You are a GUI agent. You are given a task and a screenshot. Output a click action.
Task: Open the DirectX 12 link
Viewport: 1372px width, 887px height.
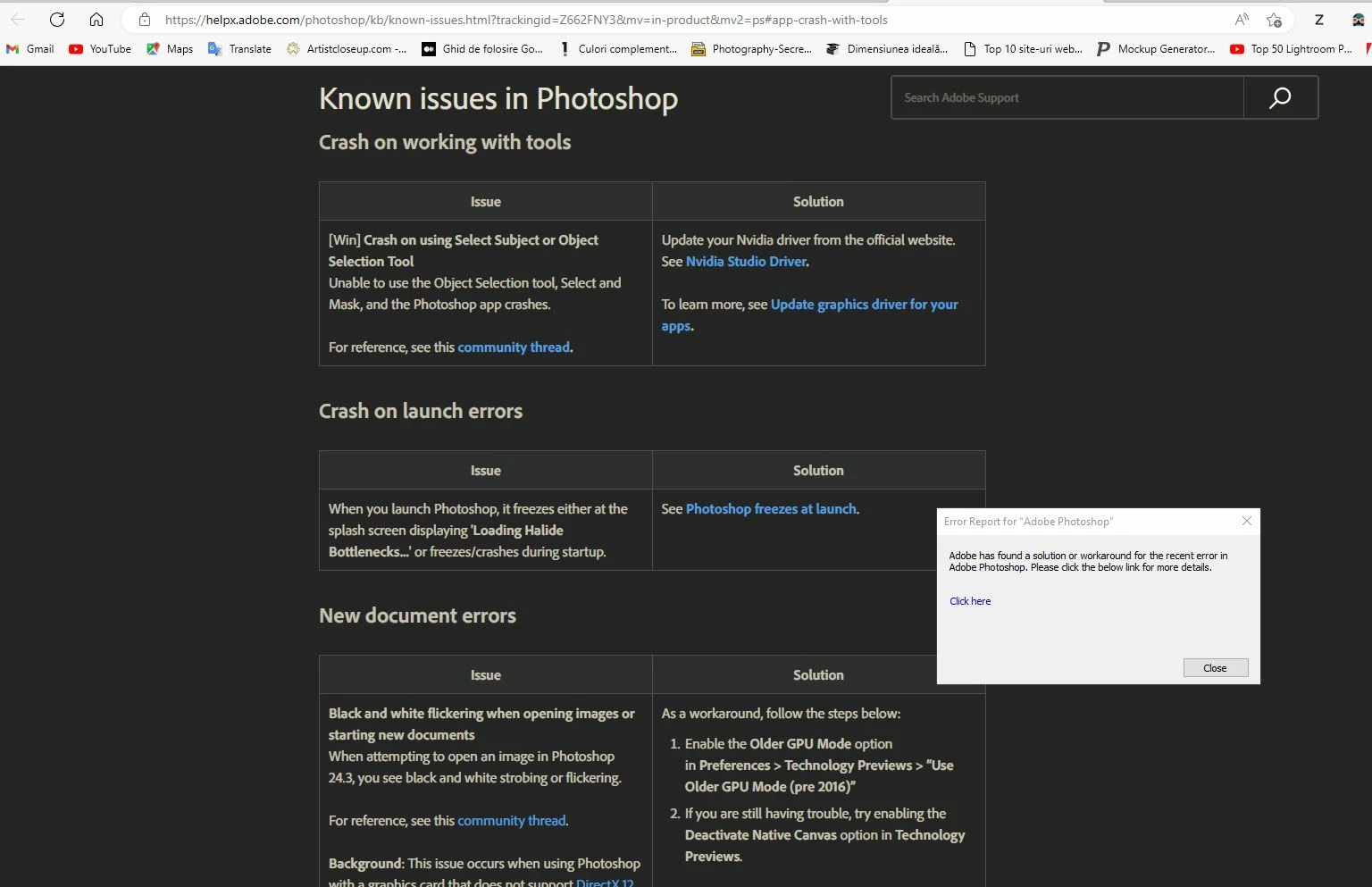tap(605, 883)
